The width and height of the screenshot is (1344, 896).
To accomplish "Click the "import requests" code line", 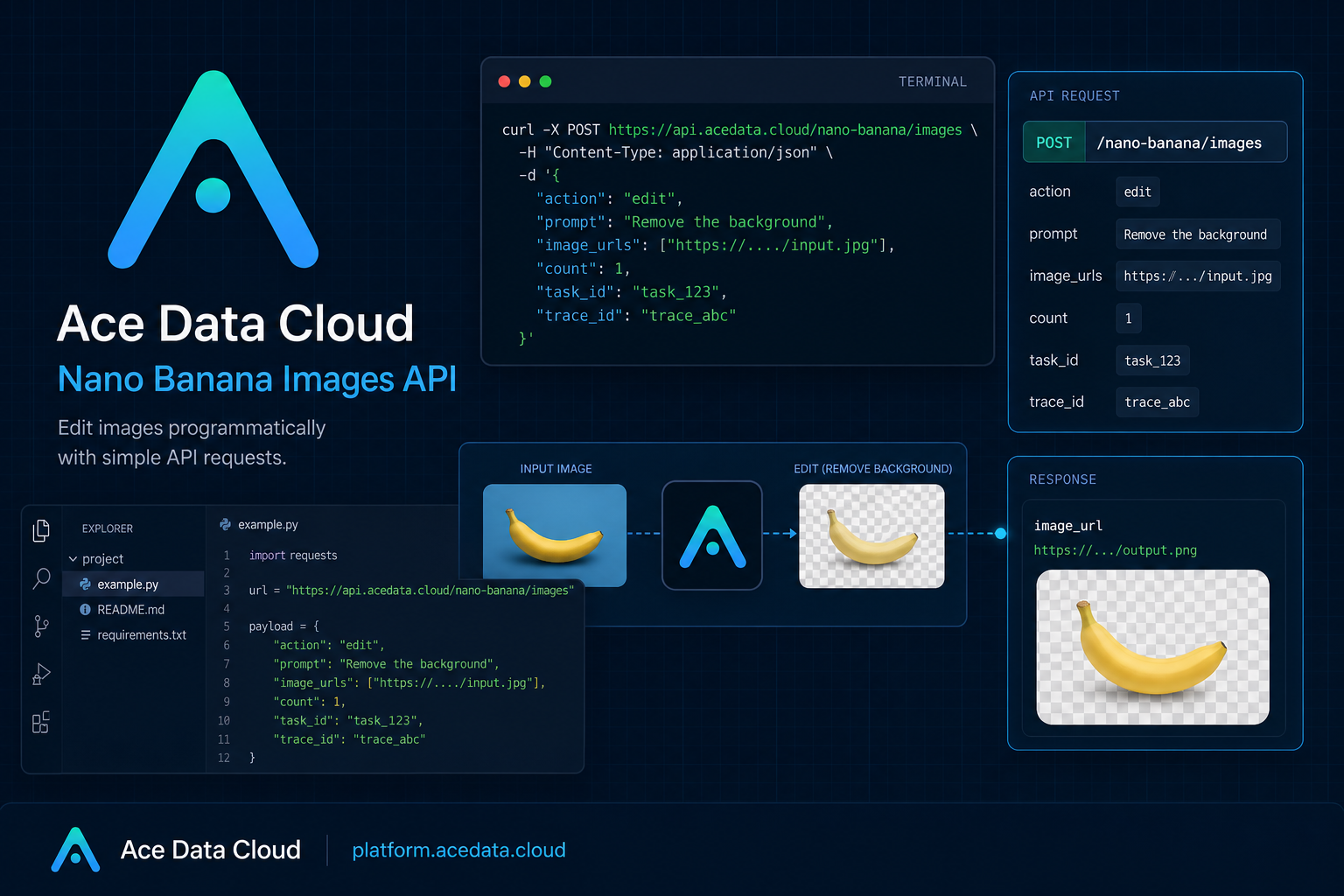I will [x=293, y=556].
